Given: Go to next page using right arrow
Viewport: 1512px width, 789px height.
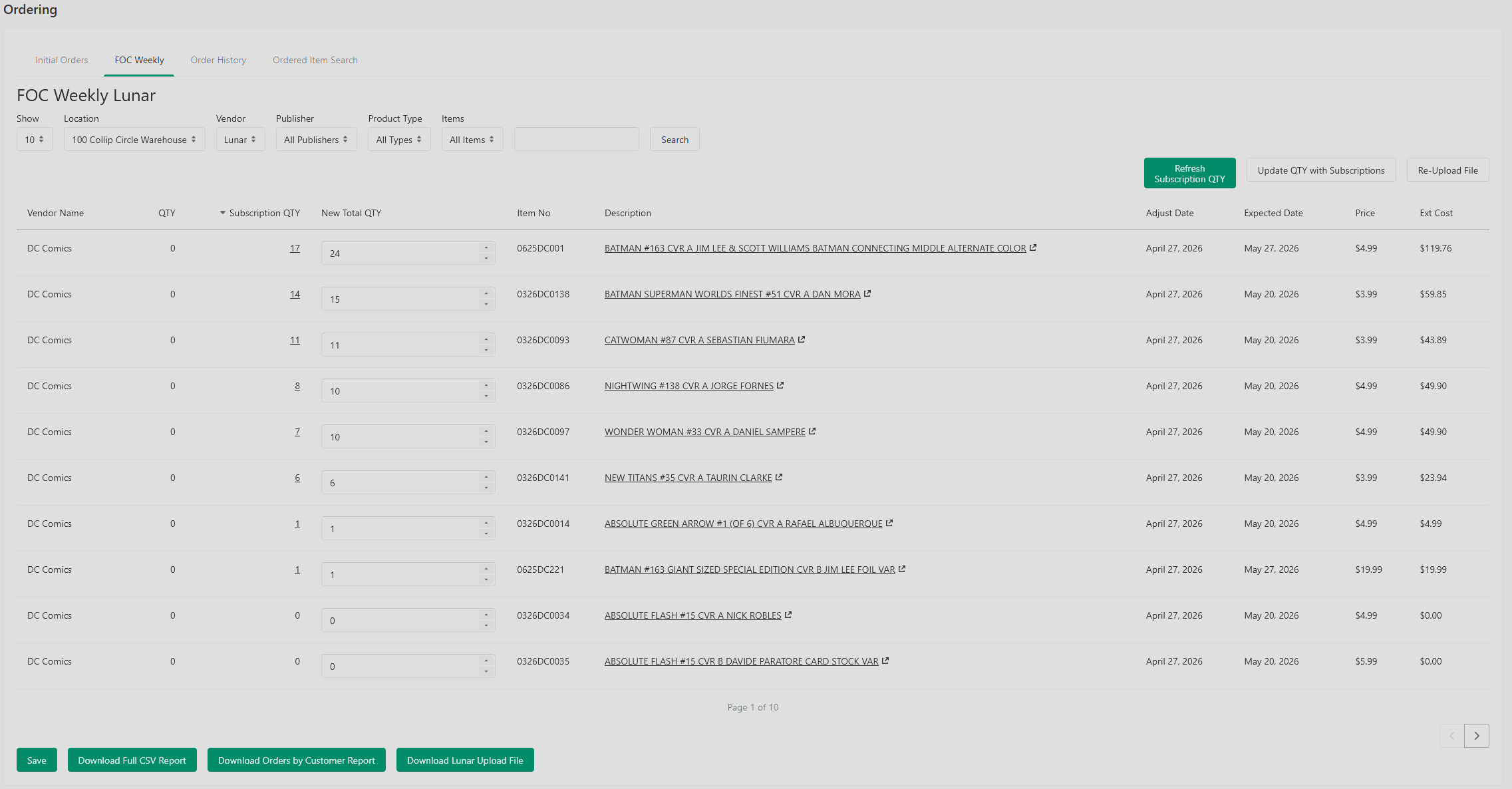Looking at the screenshot, I should (1476, 736).
